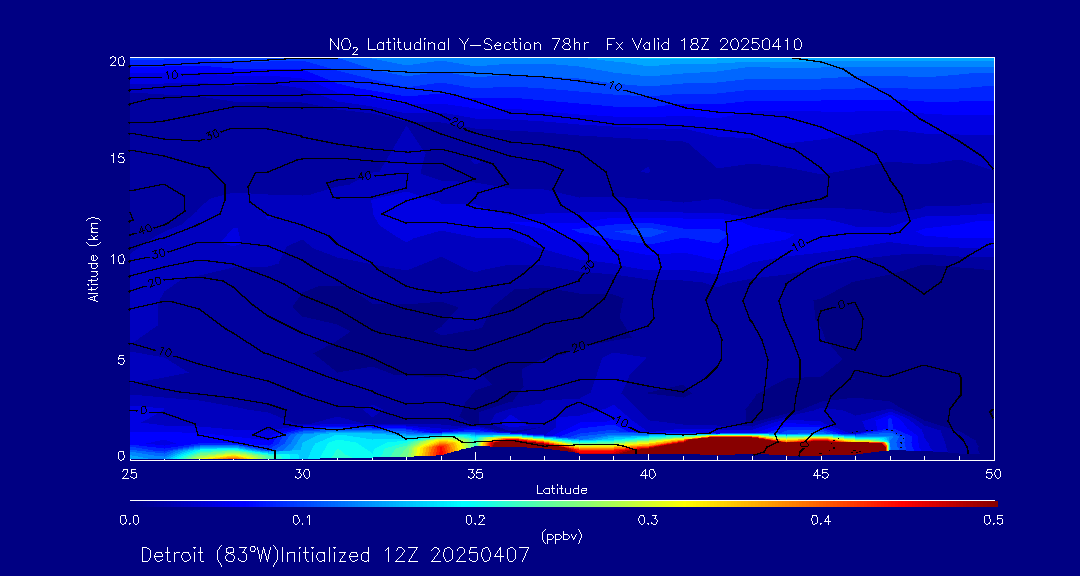
Task: Click the altitude axis tick label 15
Action: [x=117, y=158]
